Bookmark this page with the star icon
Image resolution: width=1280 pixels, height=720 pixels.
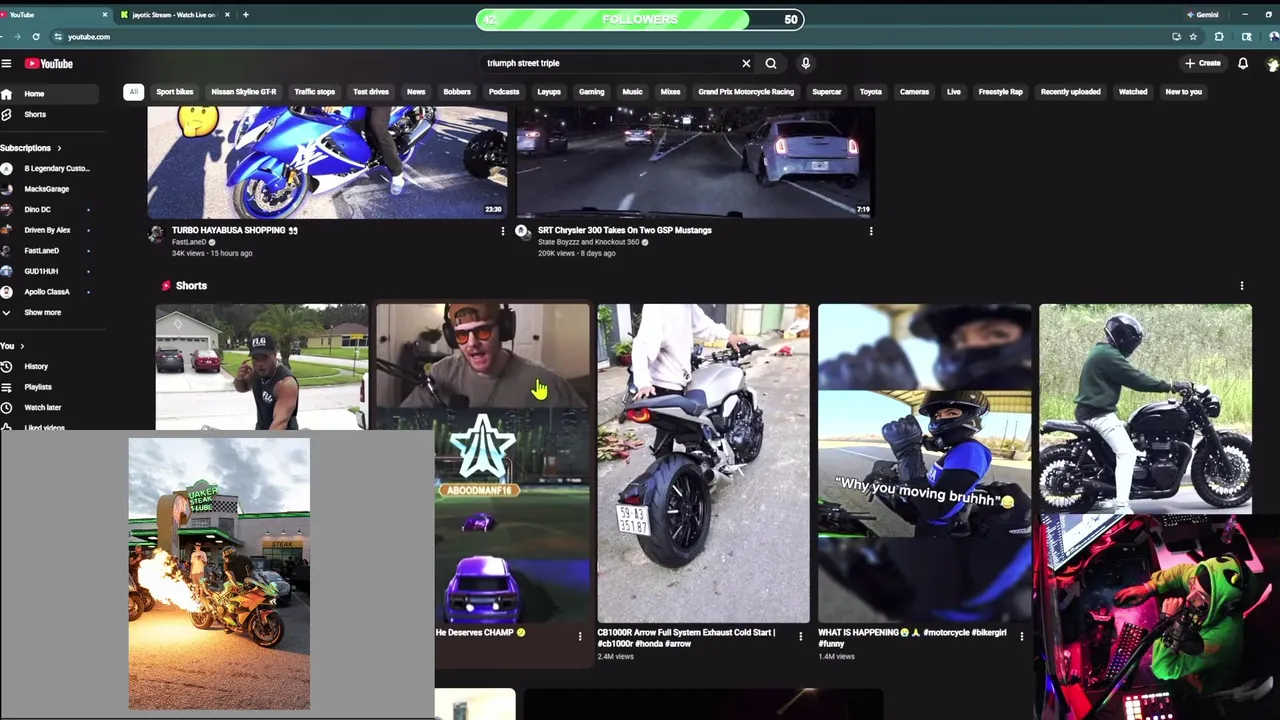pyautogui.click(x=1193, y=36)
